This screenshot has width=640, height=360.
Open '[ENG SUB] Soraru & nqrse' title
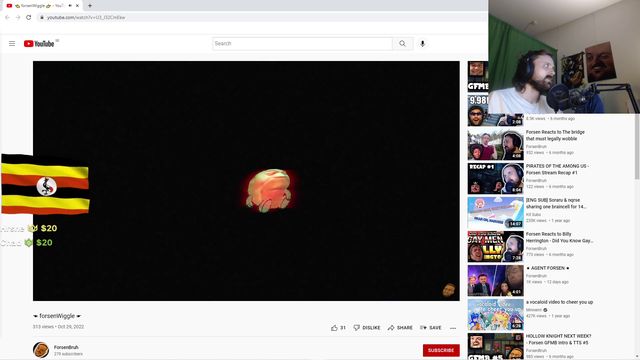click(x=556, y=203)
